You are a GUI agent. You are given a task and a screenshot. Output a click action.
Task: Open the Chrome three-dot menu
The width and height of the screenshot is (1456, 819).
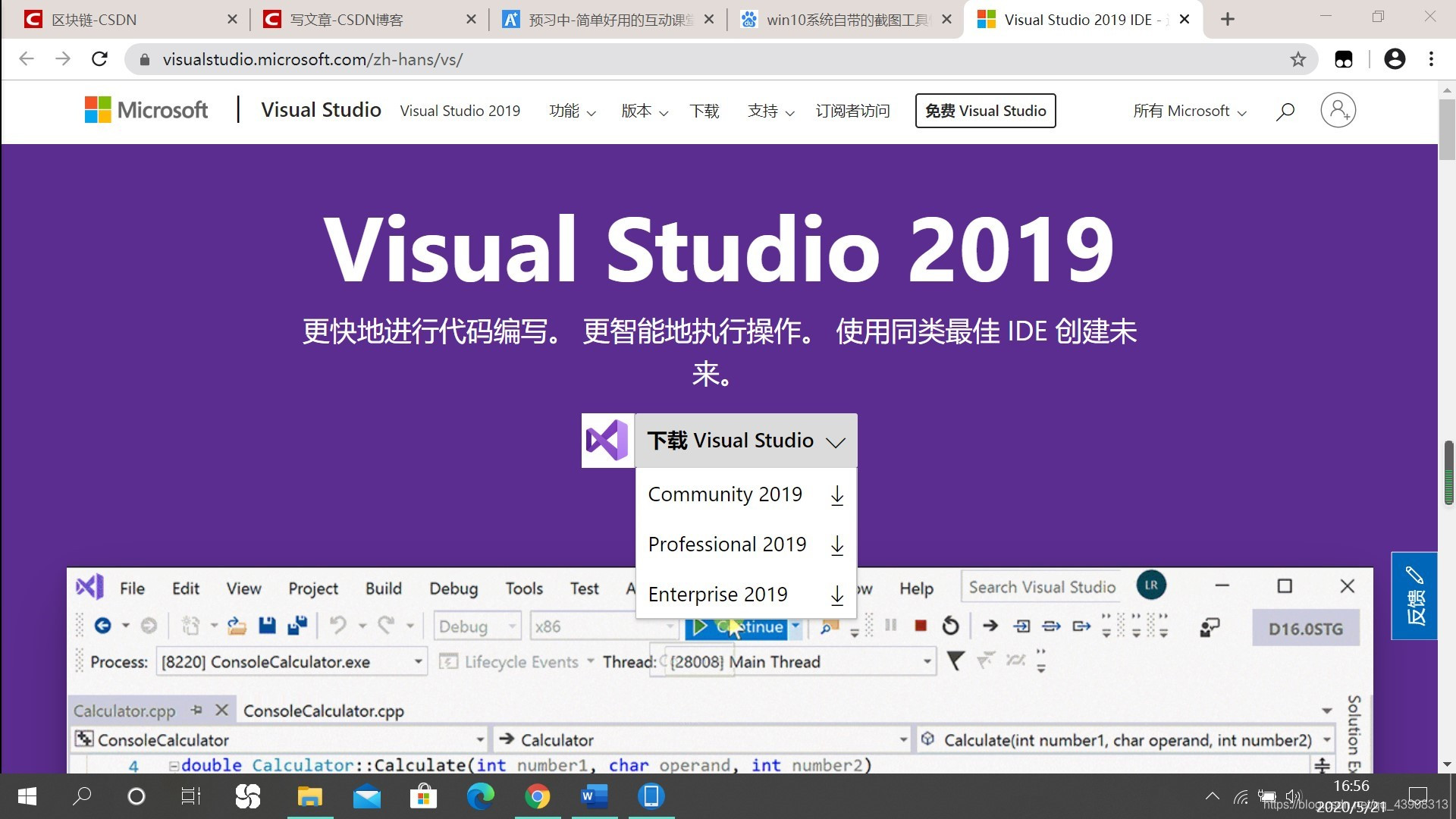pos(1431,59)
